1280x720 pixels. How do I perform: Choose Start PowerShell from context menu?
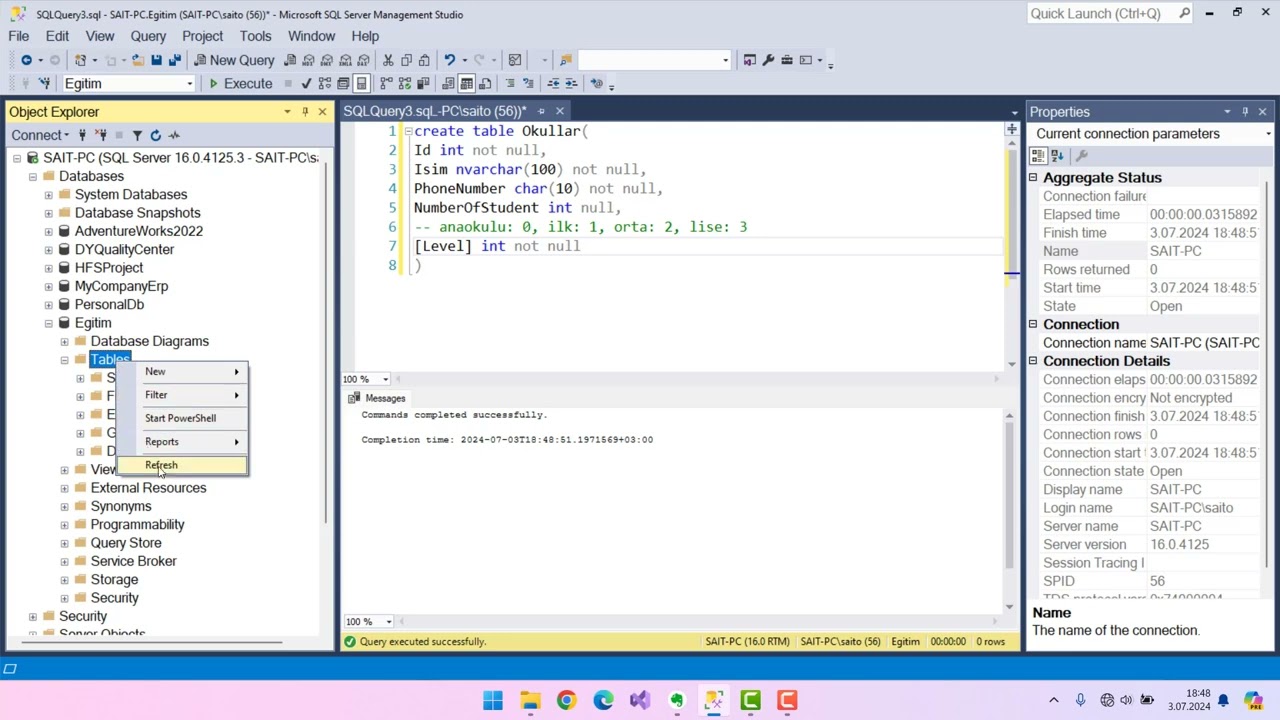(x=181, y=418)
